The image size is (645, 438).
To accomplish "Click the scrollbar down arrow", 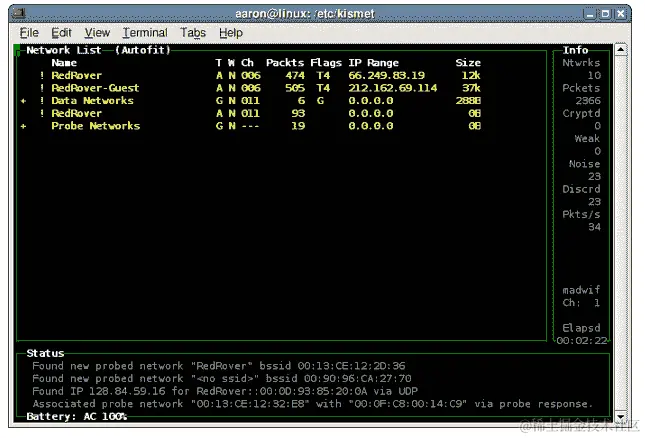I will (621, 416).
